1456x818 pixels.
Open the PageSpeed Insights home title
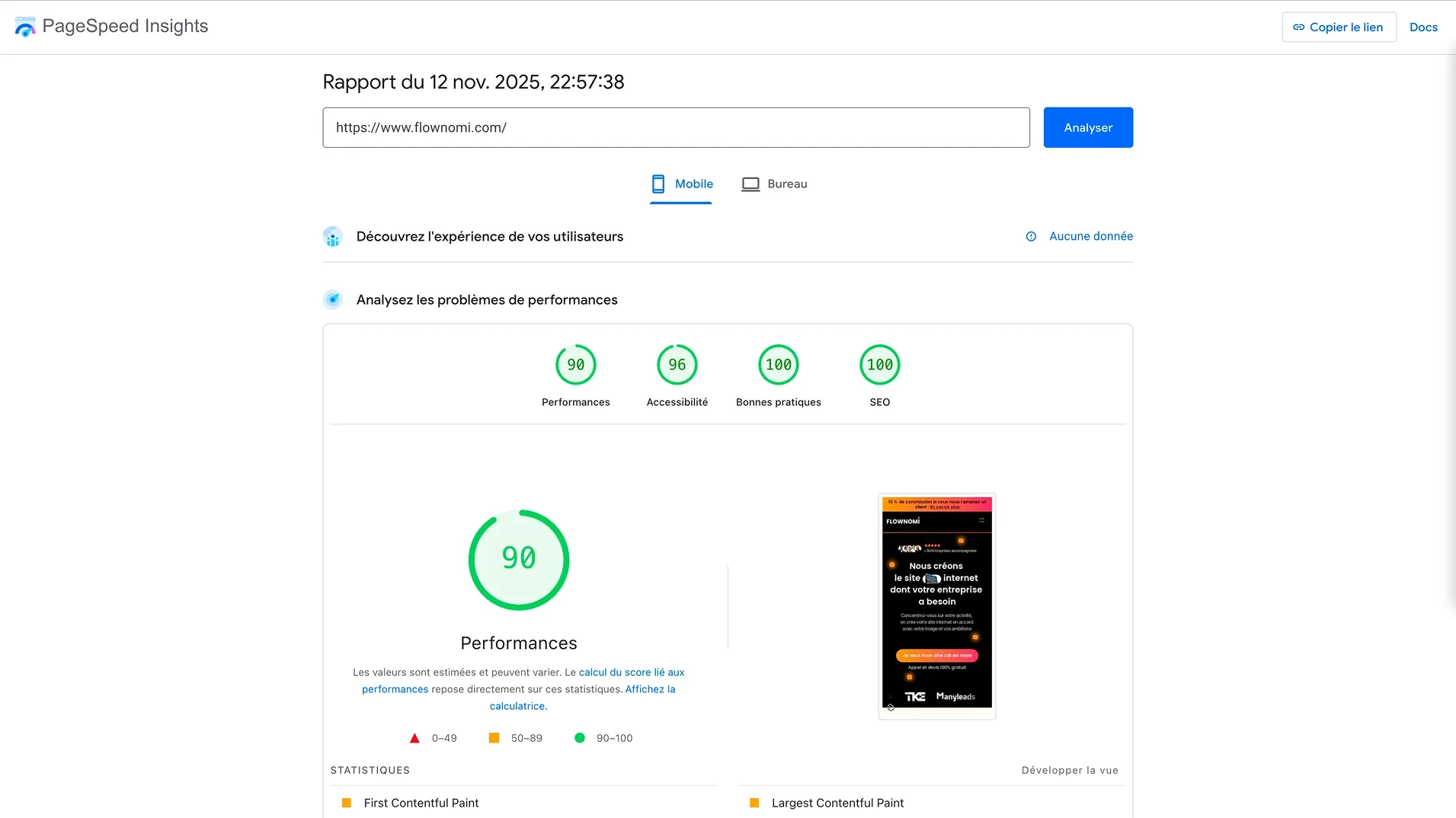(x=125, y=26)
